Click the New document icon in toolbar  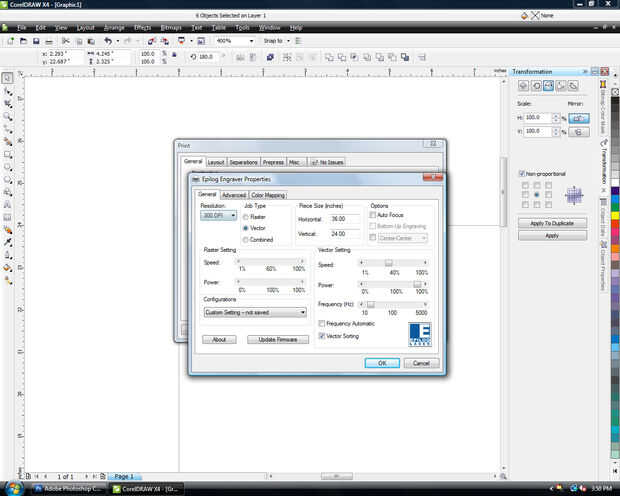click(x=10, y=41)
